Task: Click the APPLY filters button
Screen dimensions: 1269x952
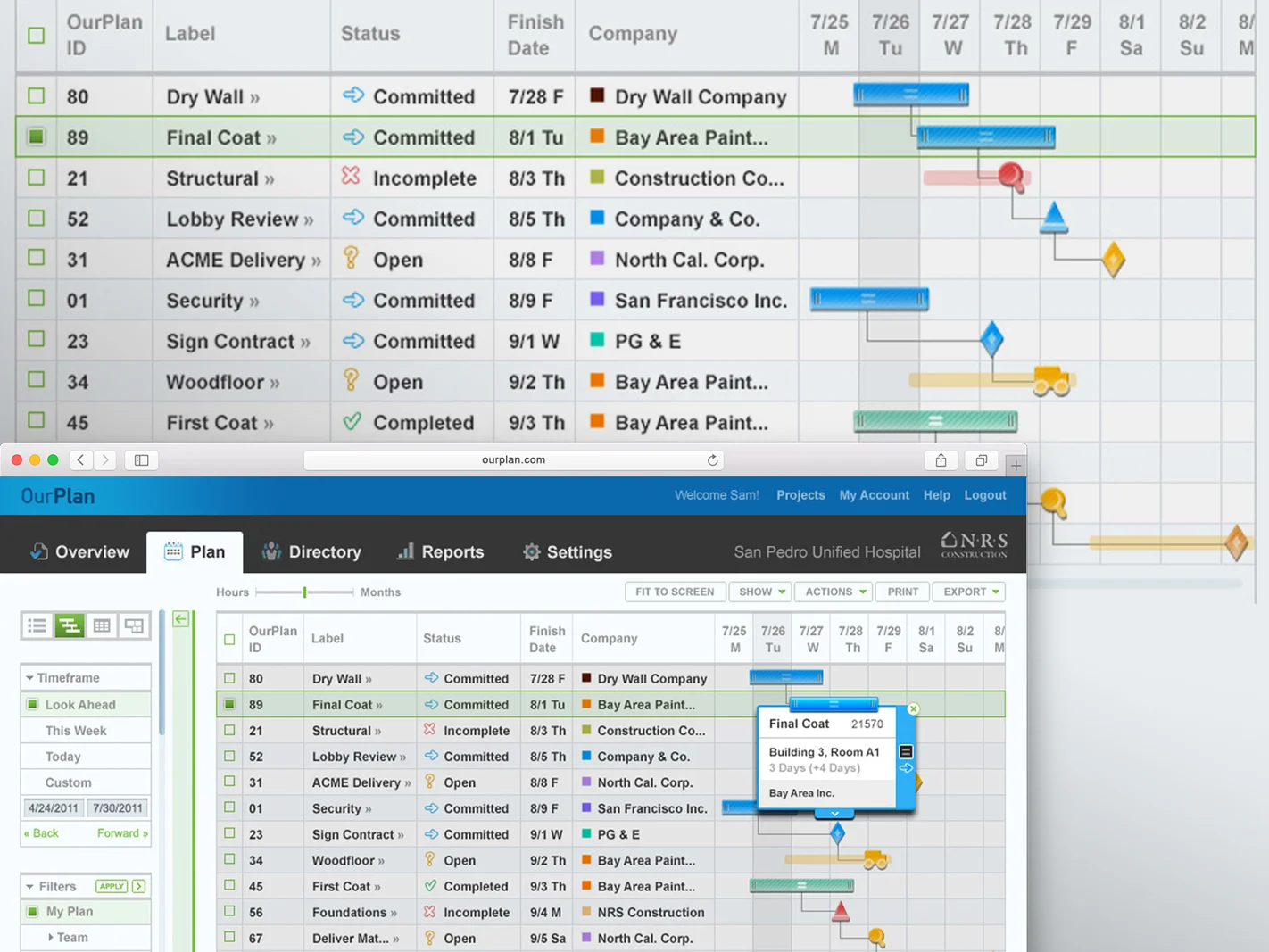Action: tap(112, 886)
